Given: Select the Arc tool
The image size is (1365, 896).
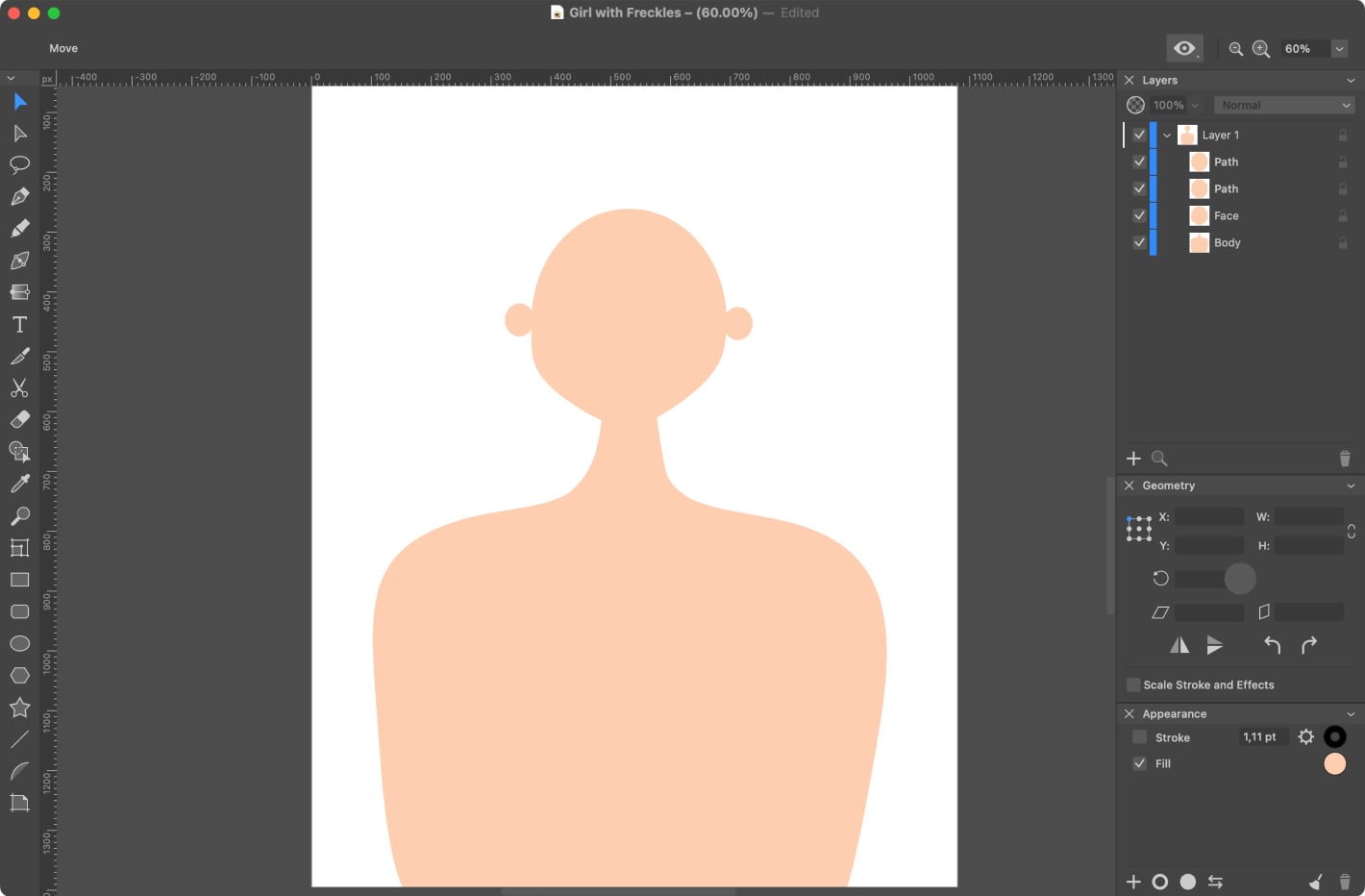Looking at the screenshot, I should pyautogui.click(x=19, y=771).
